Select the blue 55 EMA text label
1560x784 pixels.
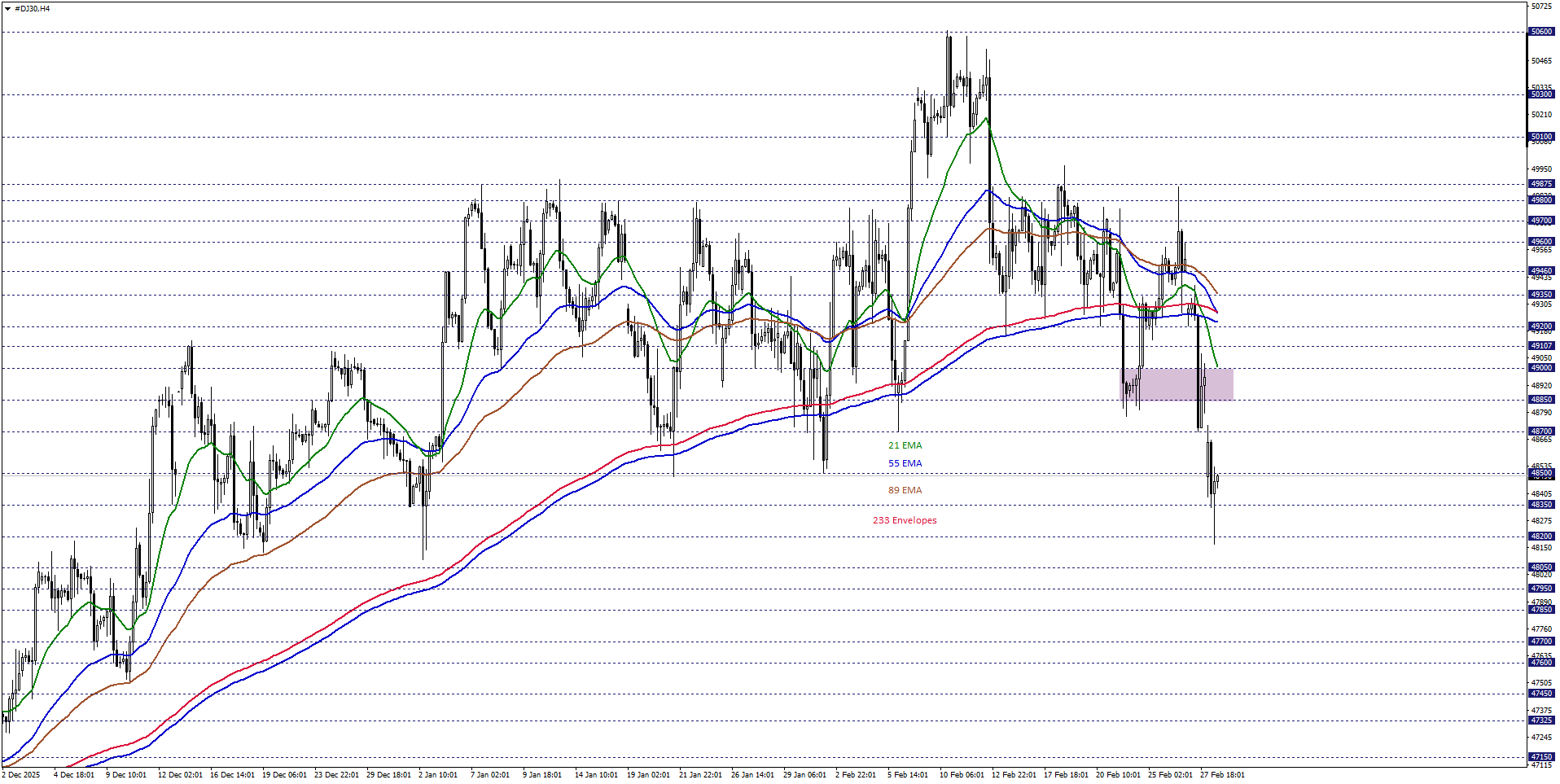pos(905,463)
